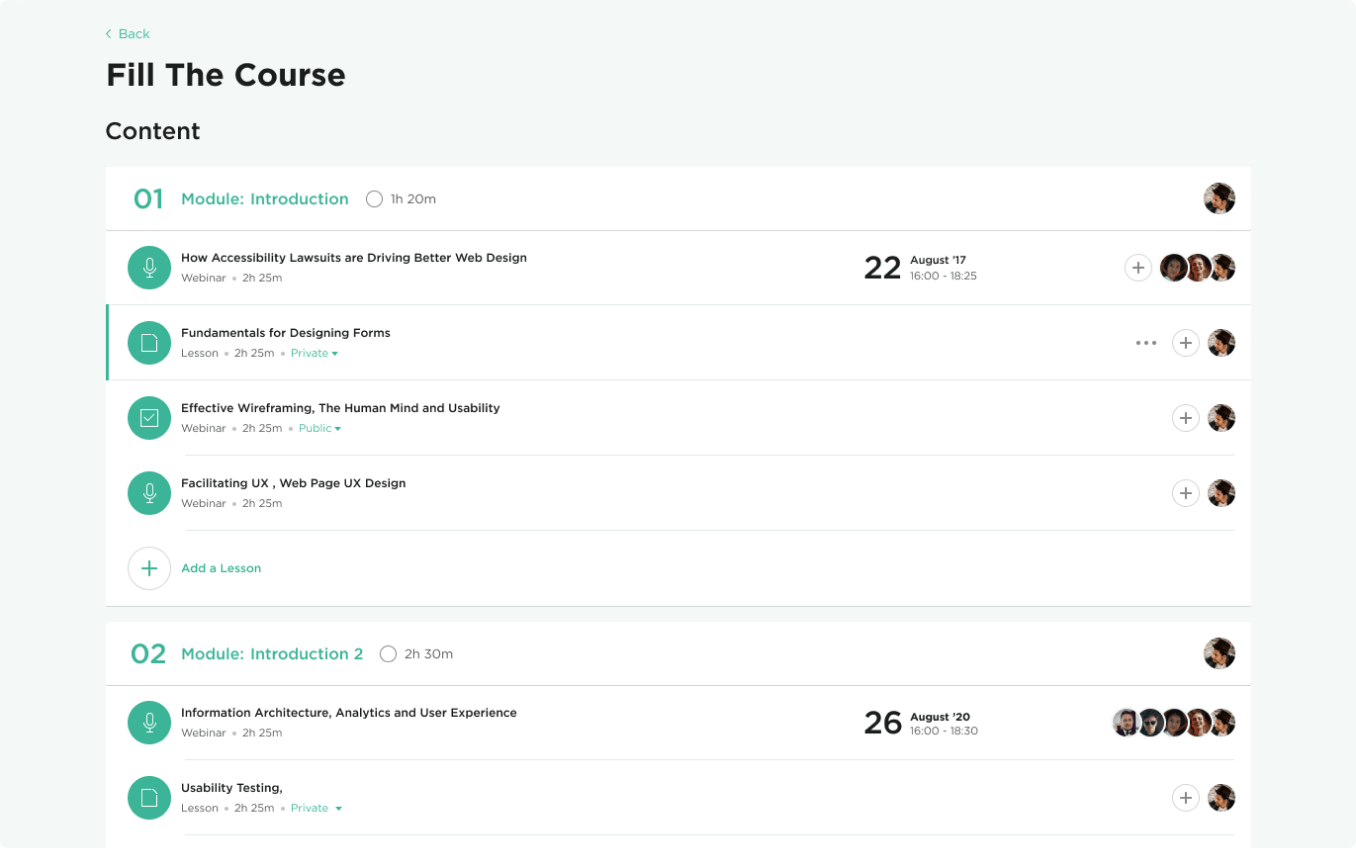Click the progress circle next to Module: Introduction
The width and height of the screenshot is (1356, 848).
click(374, 198)
